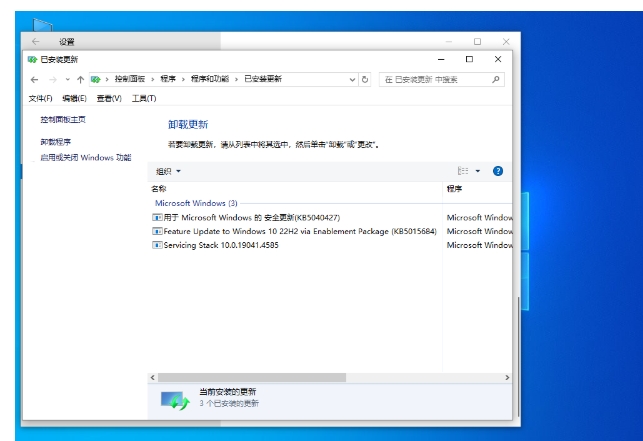The width and height of the screenshot is (643, 441).
Task: Go to 控制面板主页 link
Action: 63,119
